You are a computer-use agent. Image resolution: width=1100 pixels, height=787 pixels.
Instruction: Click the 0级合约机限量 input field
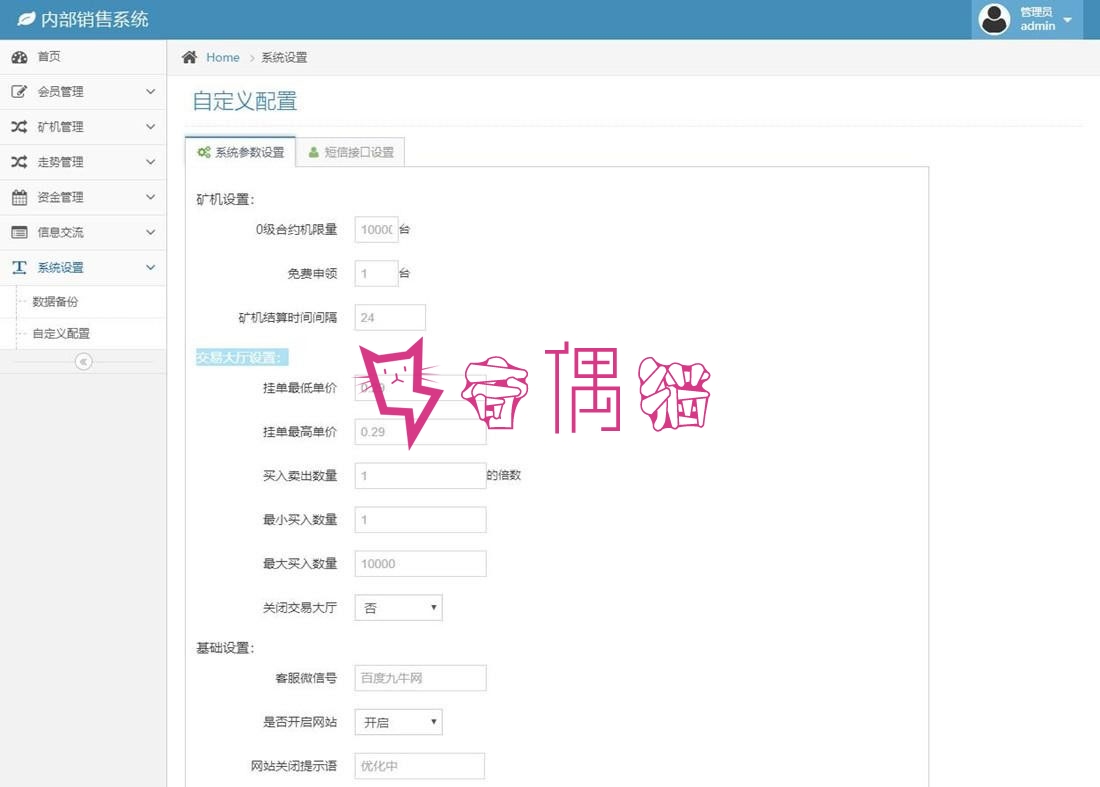(x=377, y=229)
